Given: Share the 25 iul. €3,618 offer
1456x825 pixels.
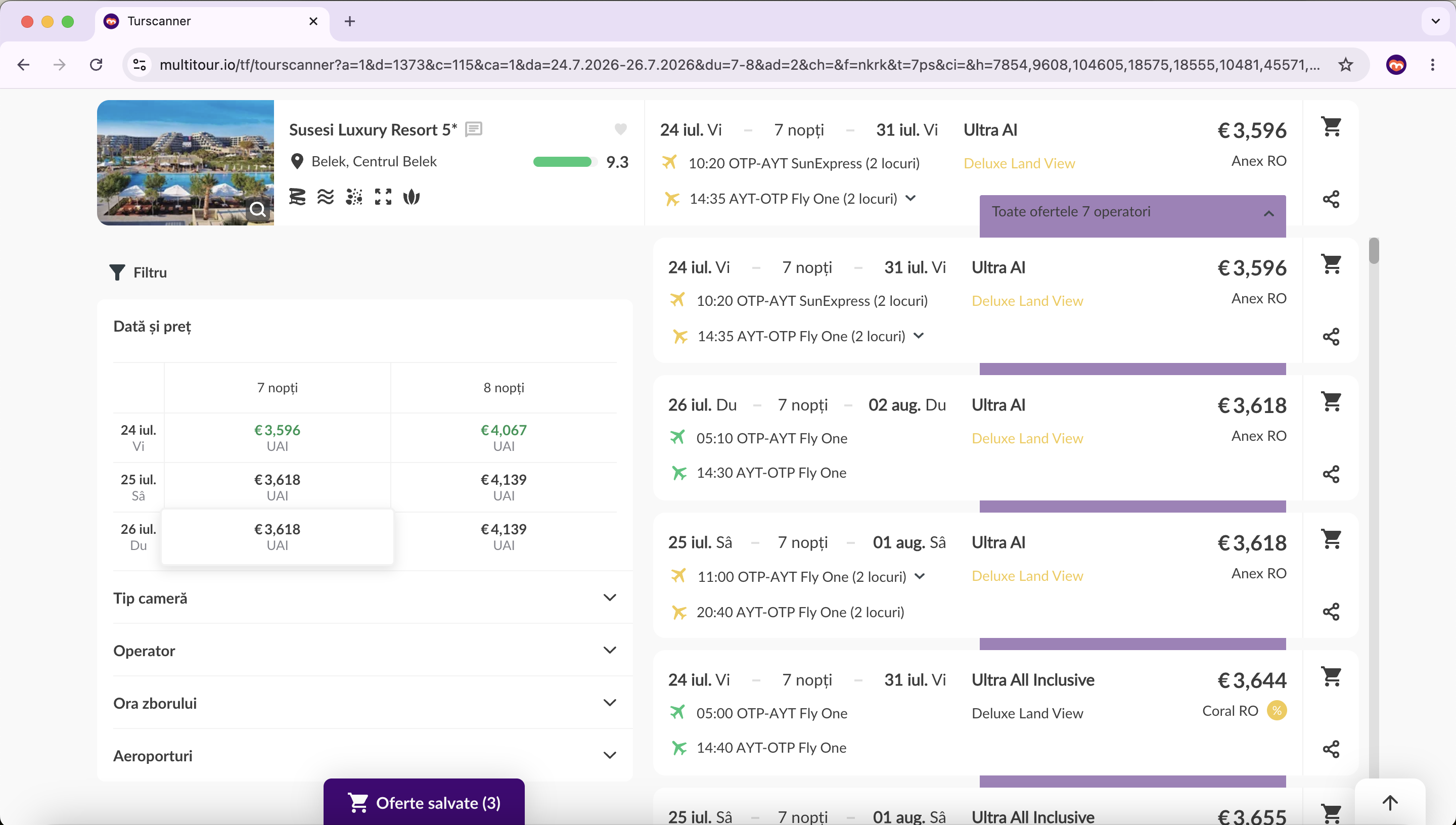Looking at the screenshot, I should pyautogui.click(x=1331, y=612).
